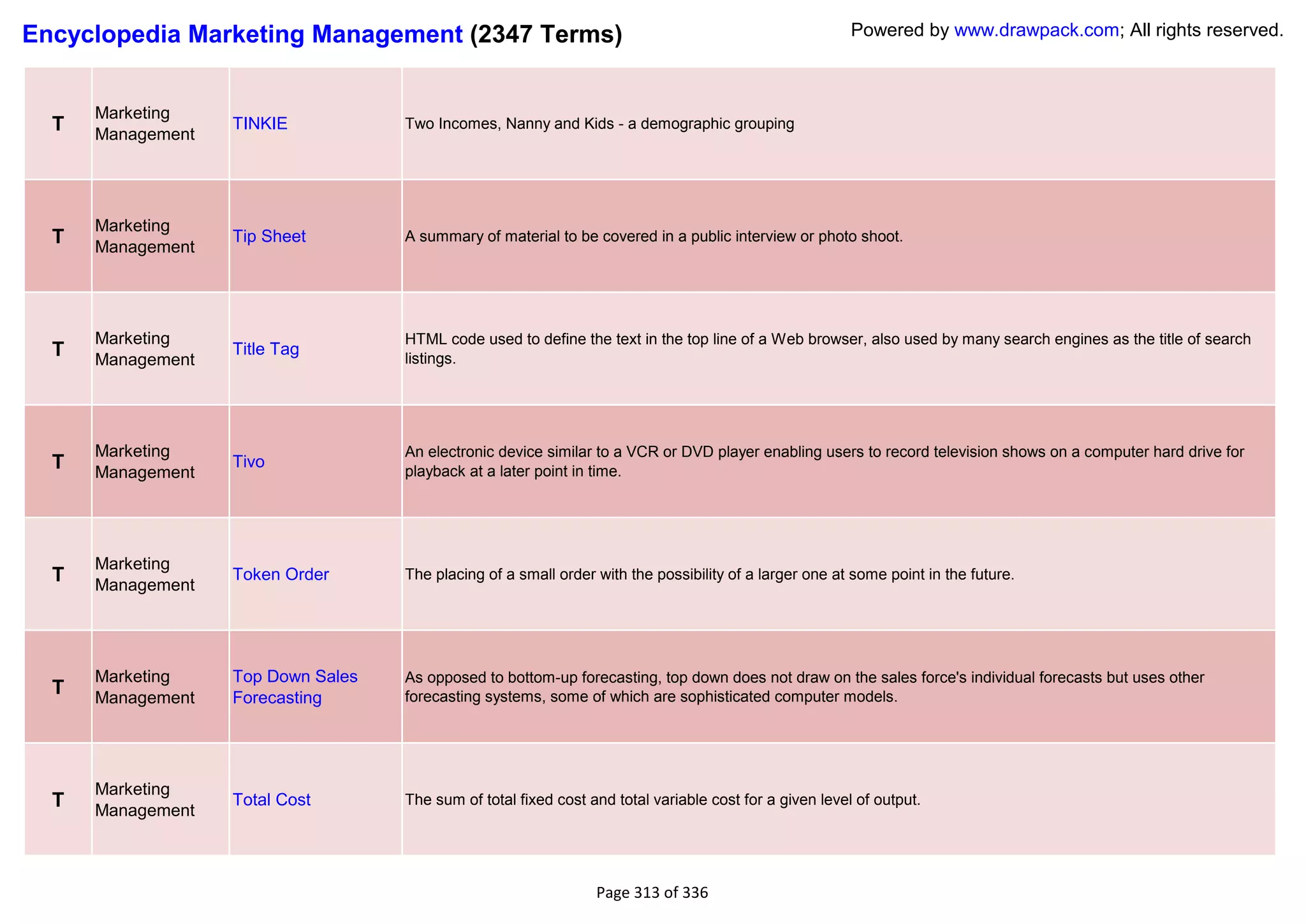Click the letter T in Total Cost row
This screenshot has height=924, width=1306.
click(x=58, y=800)
